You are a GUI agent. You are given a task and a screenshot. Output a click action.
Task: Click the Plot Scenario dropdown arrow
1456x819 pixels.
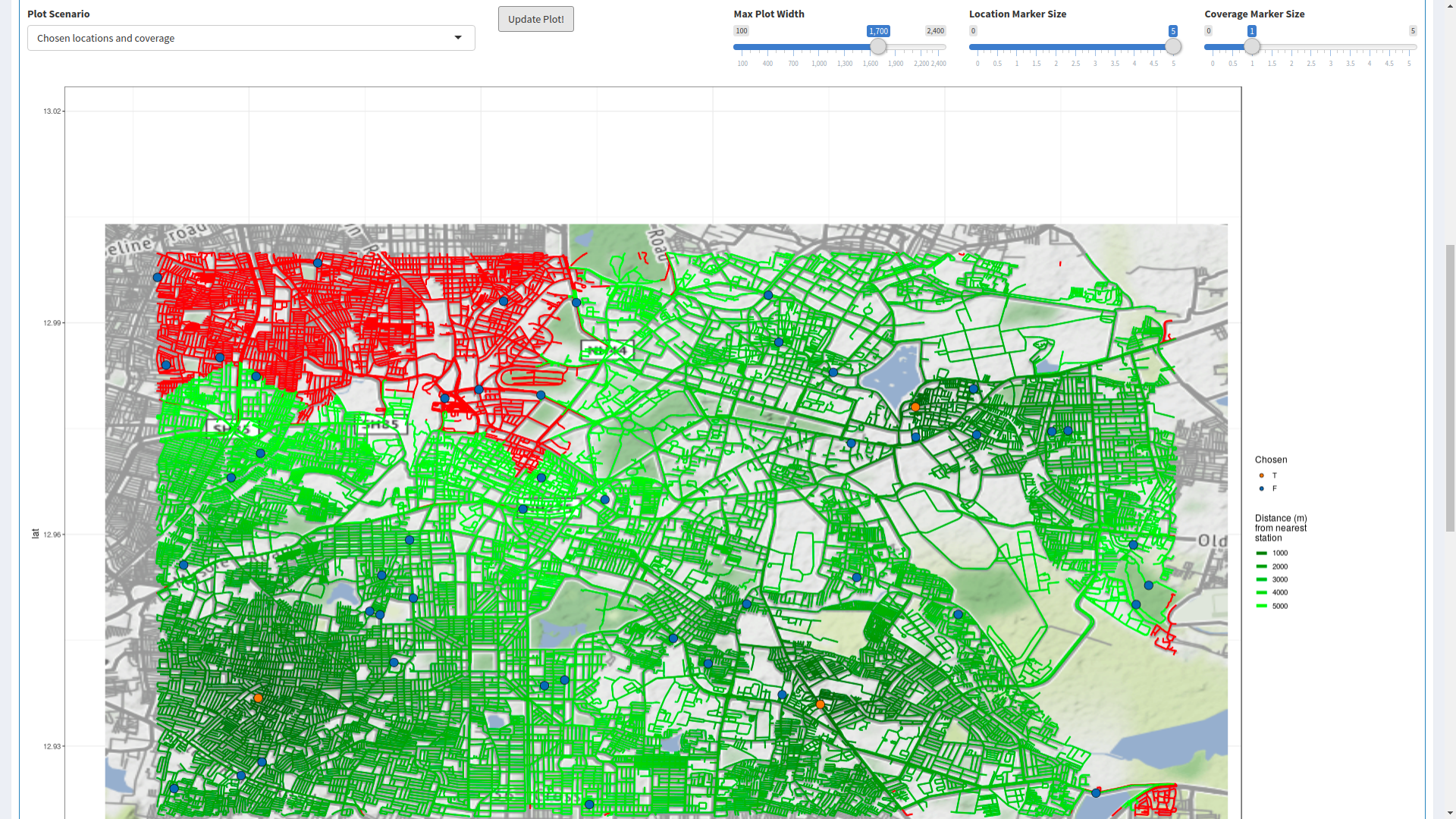click(458, 38)
